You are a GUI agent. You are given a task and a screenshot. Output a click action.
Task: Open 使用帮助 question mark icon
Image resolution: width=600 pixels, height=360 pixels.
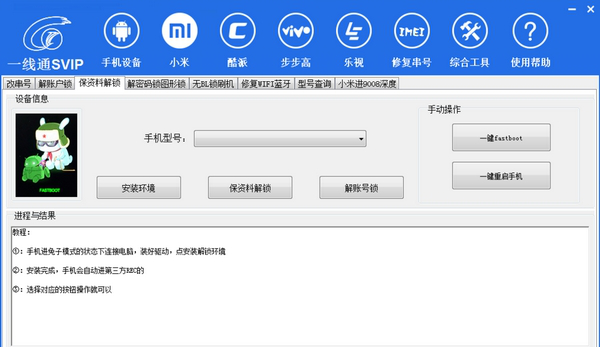pyautogui.click(x=530, y=31)
